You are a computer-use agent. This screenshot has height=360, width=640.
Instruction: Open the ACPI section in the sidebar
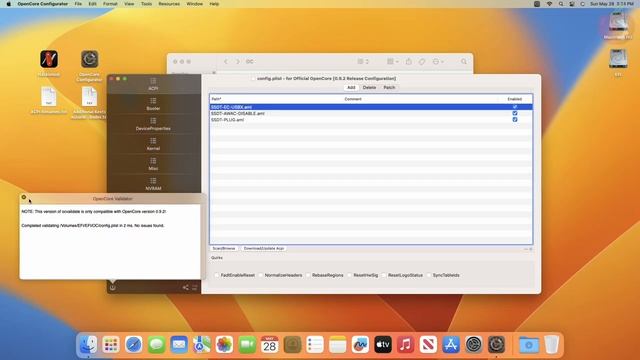(153, 84)
